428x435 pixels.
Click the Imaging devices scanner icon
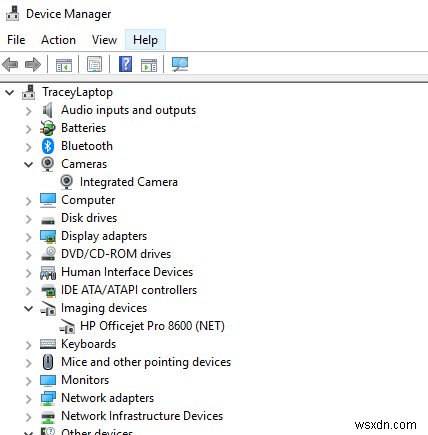[x=48, y=308]
